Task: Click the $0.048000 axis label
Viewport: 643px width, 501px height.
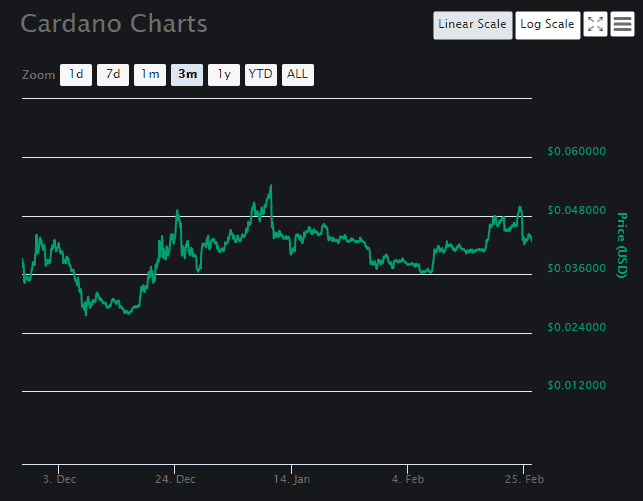Action: point(577,210)
